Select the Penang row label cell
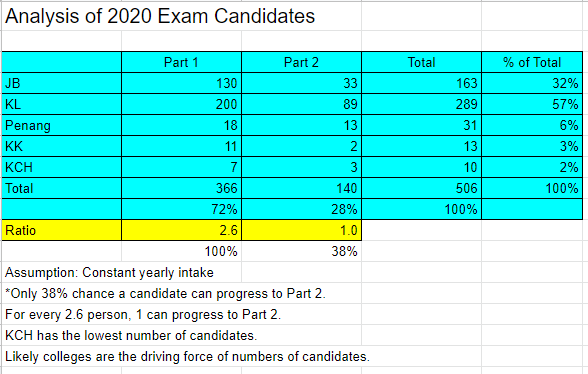 click(x=62, y=125)
